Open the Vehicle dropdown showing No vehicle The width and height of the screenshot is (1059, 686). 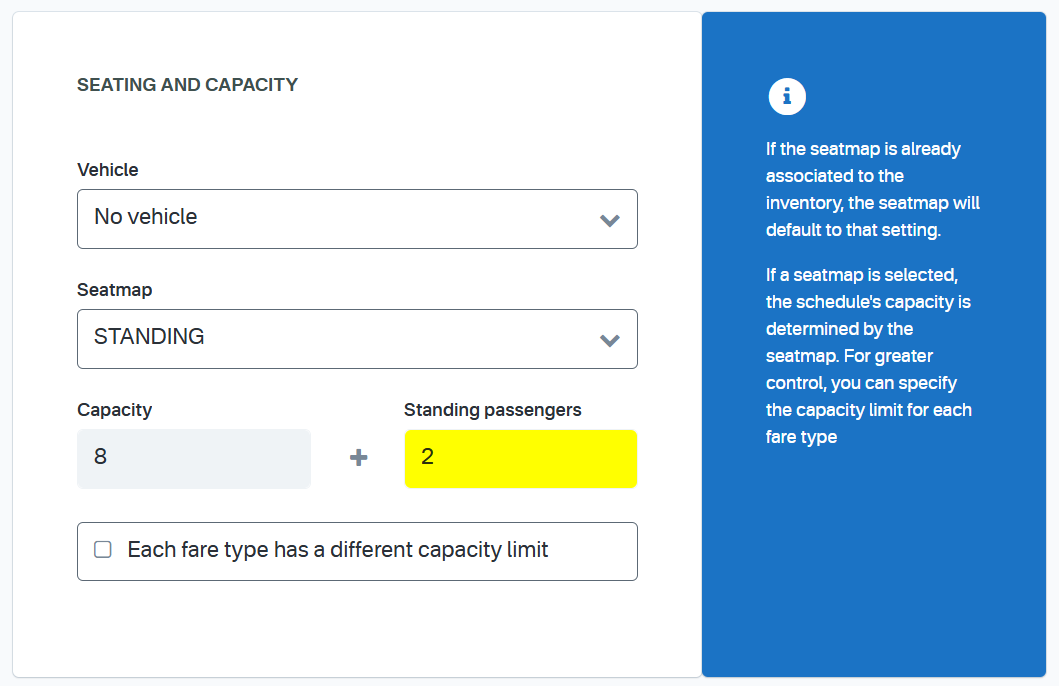(x=357, y=219)
